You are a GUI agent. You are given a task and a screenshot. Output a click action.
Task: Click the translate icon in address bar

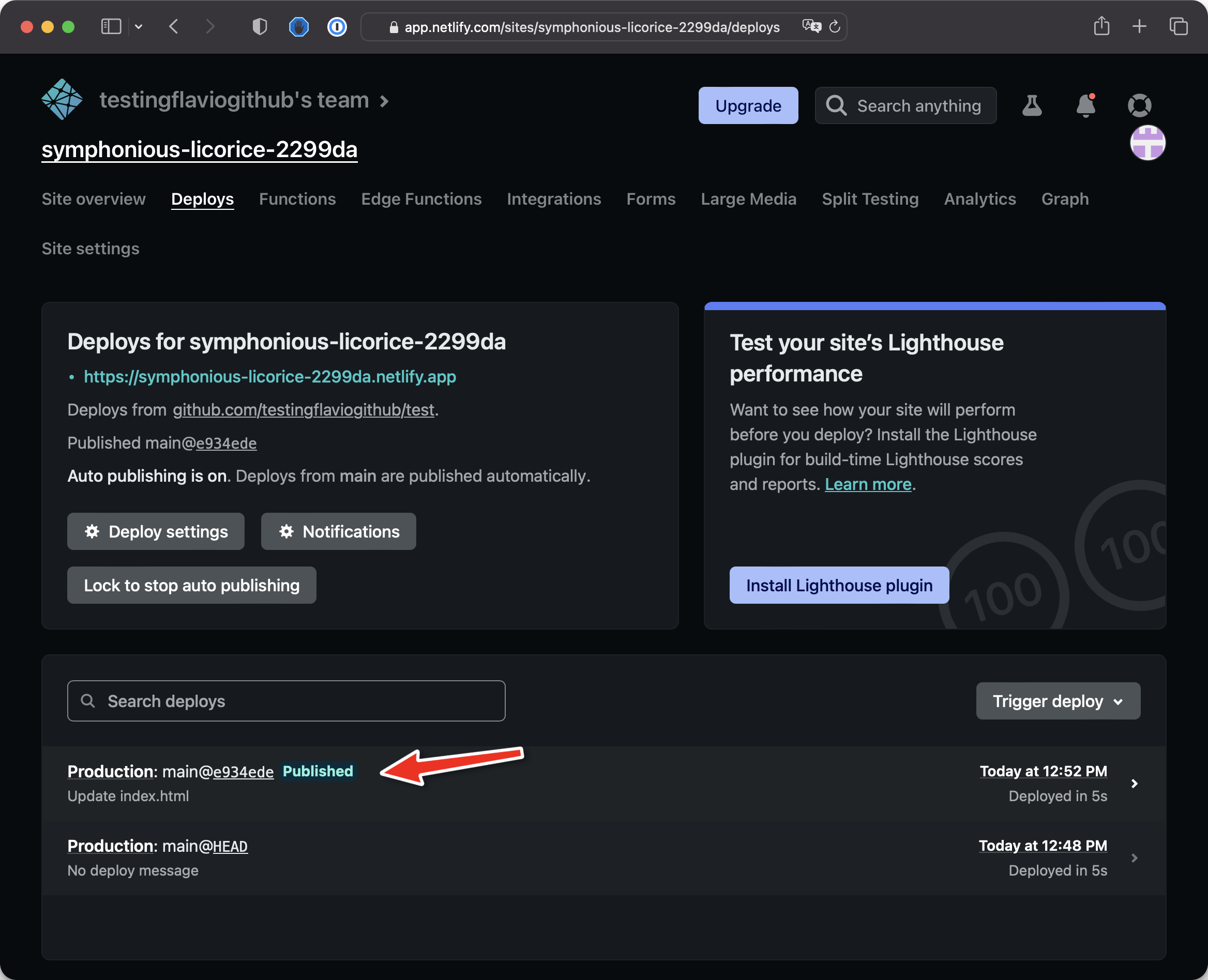[811, 26]
